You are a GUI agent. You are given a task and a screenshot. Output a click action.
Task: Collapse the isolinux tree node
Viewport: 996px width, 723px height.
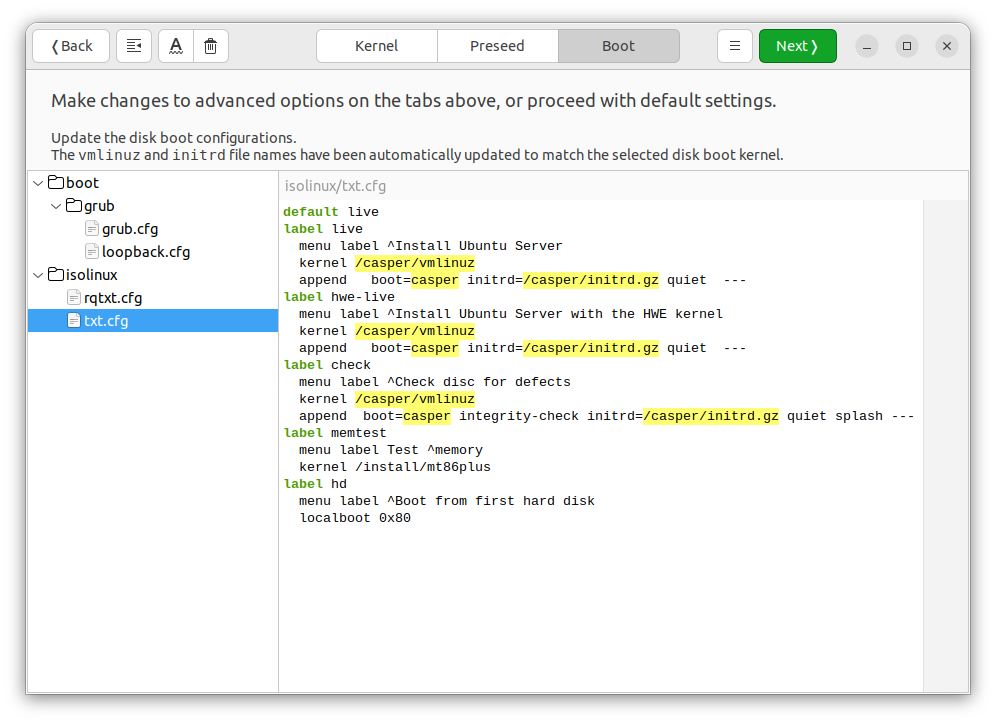(38, 274)
